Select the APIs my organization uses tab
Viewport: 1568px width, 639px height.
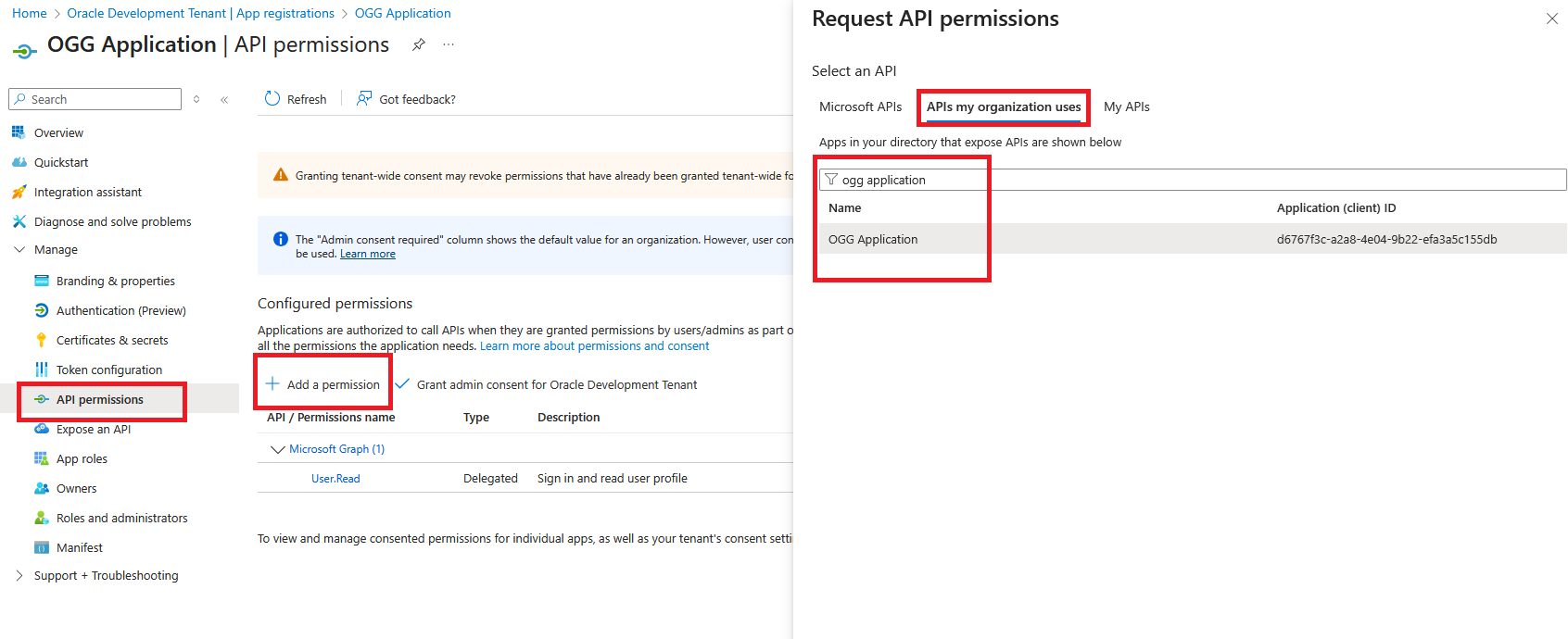[1004, 106]
